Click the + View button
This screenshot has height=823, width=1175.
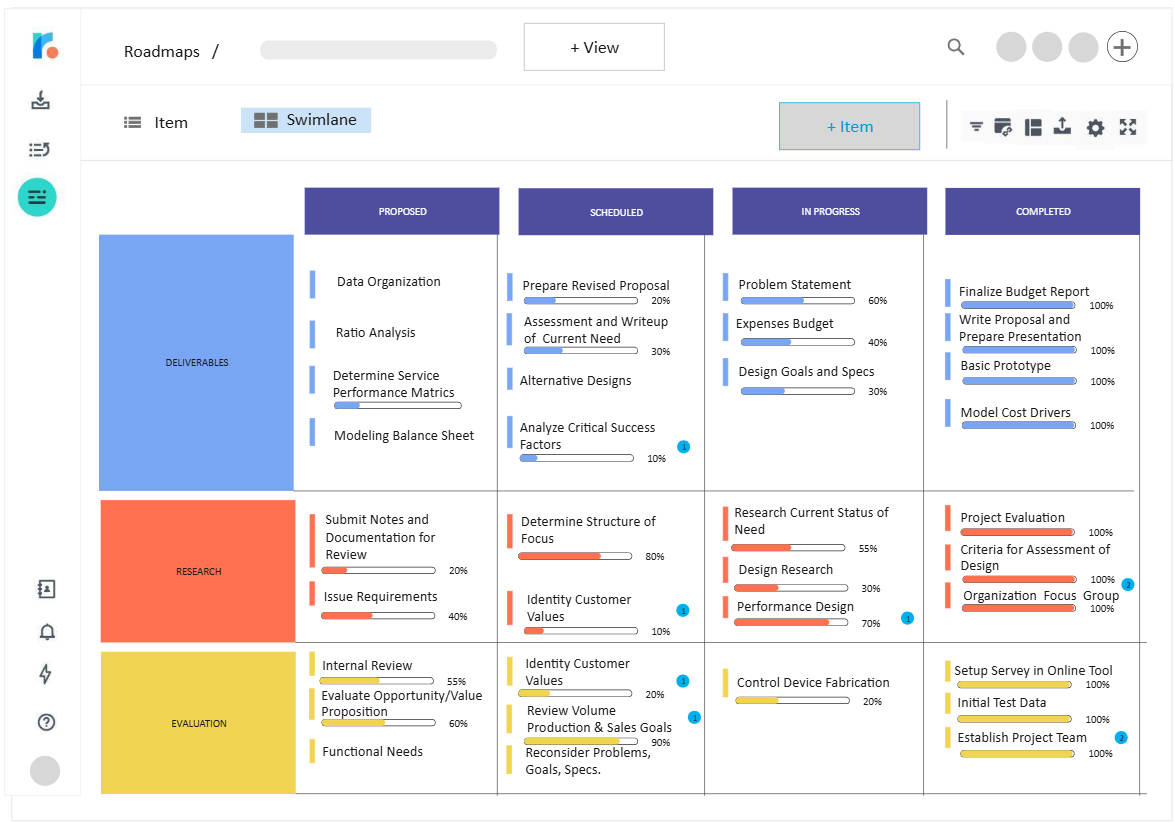click(594, 47)
